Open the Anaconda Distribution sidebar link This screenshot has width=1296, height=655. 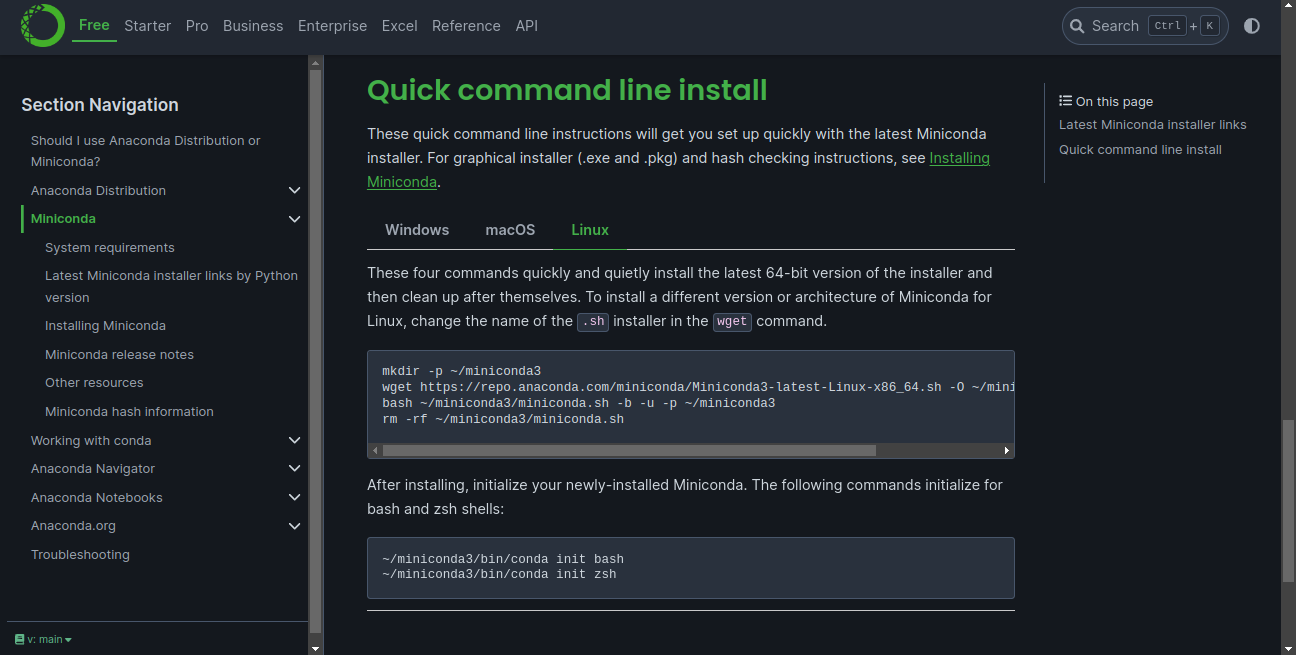(x=98, y=190)
